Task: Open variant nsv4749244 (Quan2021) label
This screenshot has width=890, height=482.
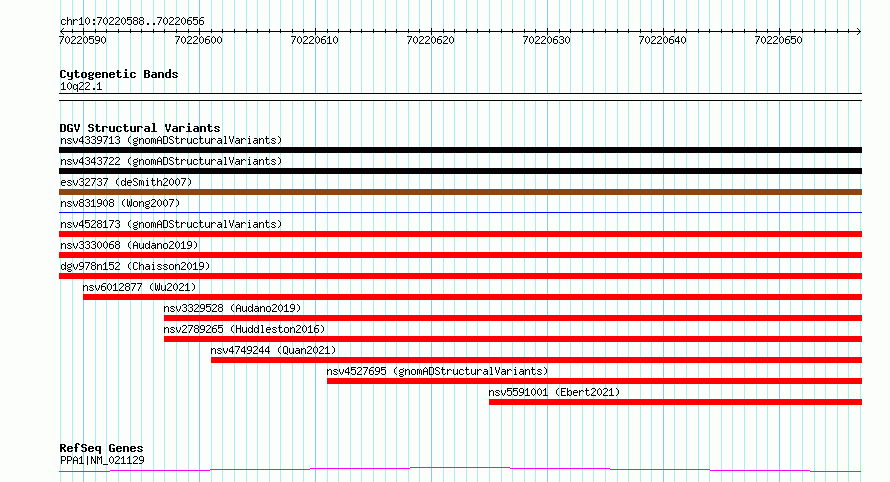Action: [273, 350]
